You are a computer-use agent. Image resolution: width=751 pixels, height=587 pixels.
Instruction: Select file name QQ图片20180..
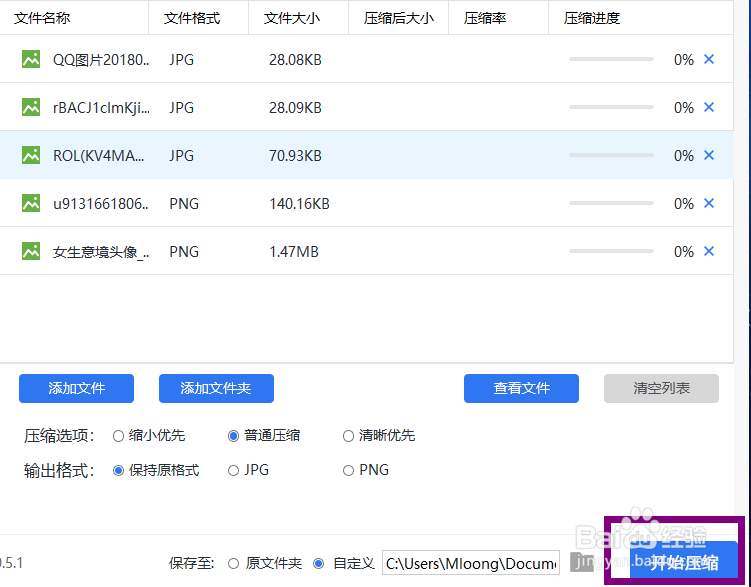coord(101,60)
